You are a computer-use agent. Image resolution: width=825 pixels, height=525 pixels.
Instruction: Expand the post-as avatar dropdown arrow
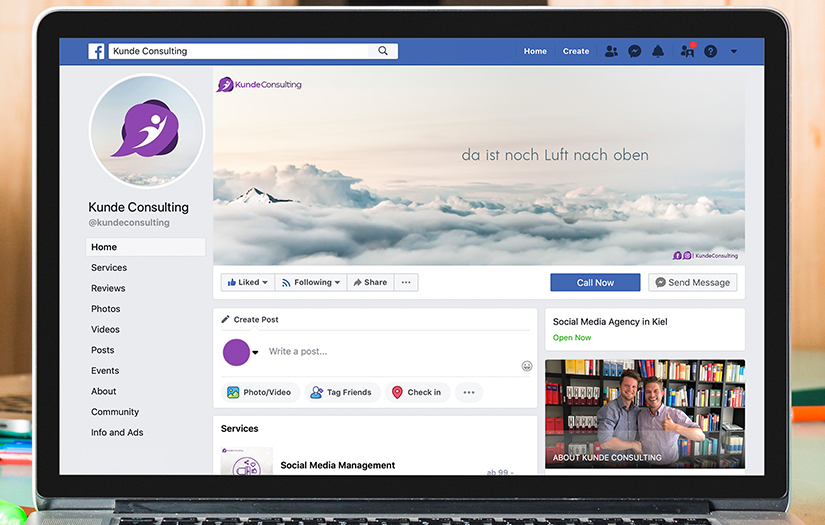click(255, 352)
